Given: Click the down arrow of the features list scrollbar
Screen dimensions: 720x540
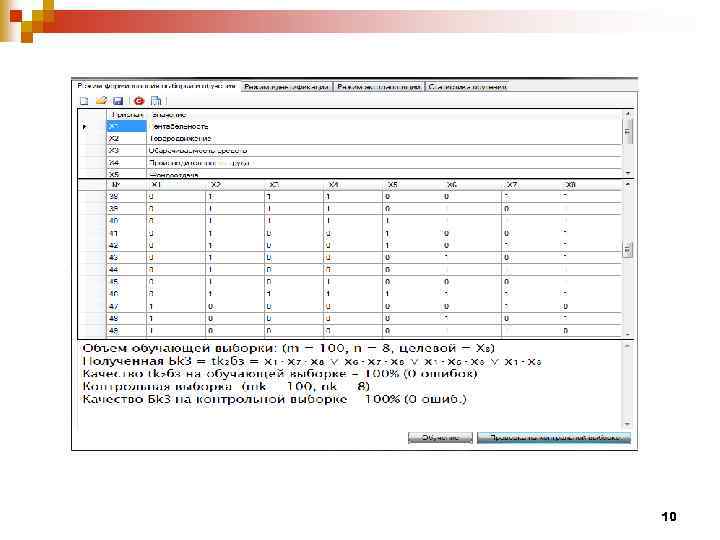Looking at the screenshot, I should coord(628,173).
